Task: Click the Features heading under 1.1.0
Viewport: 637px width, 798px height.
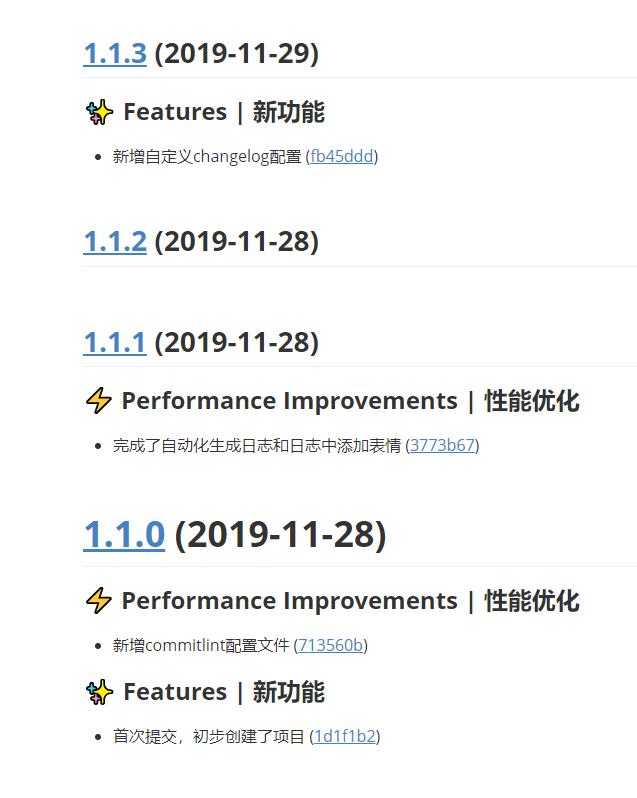Action: [224, 692]
